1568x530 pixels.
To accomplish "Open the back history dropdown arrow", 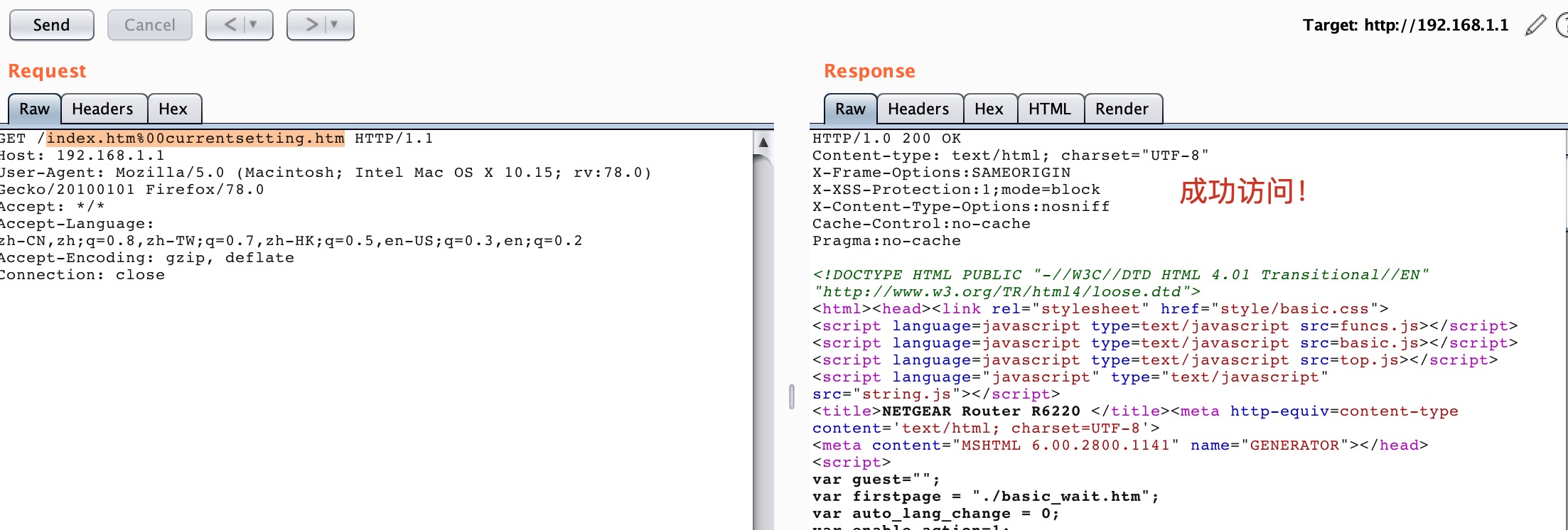I will click(x=253, y=25).
